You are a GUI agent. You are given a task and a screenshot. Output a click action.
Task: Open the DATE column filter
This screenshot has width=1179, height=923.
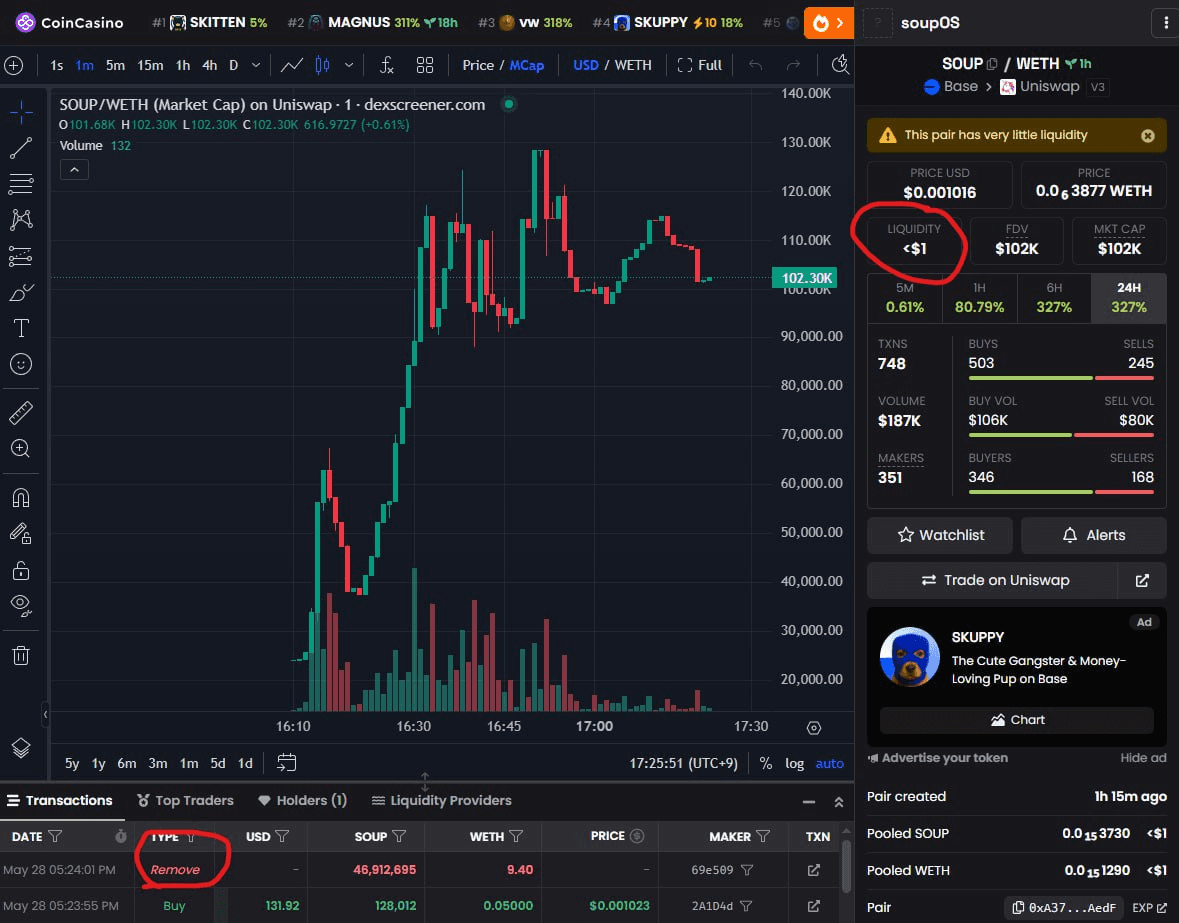(x=55, y=836)
